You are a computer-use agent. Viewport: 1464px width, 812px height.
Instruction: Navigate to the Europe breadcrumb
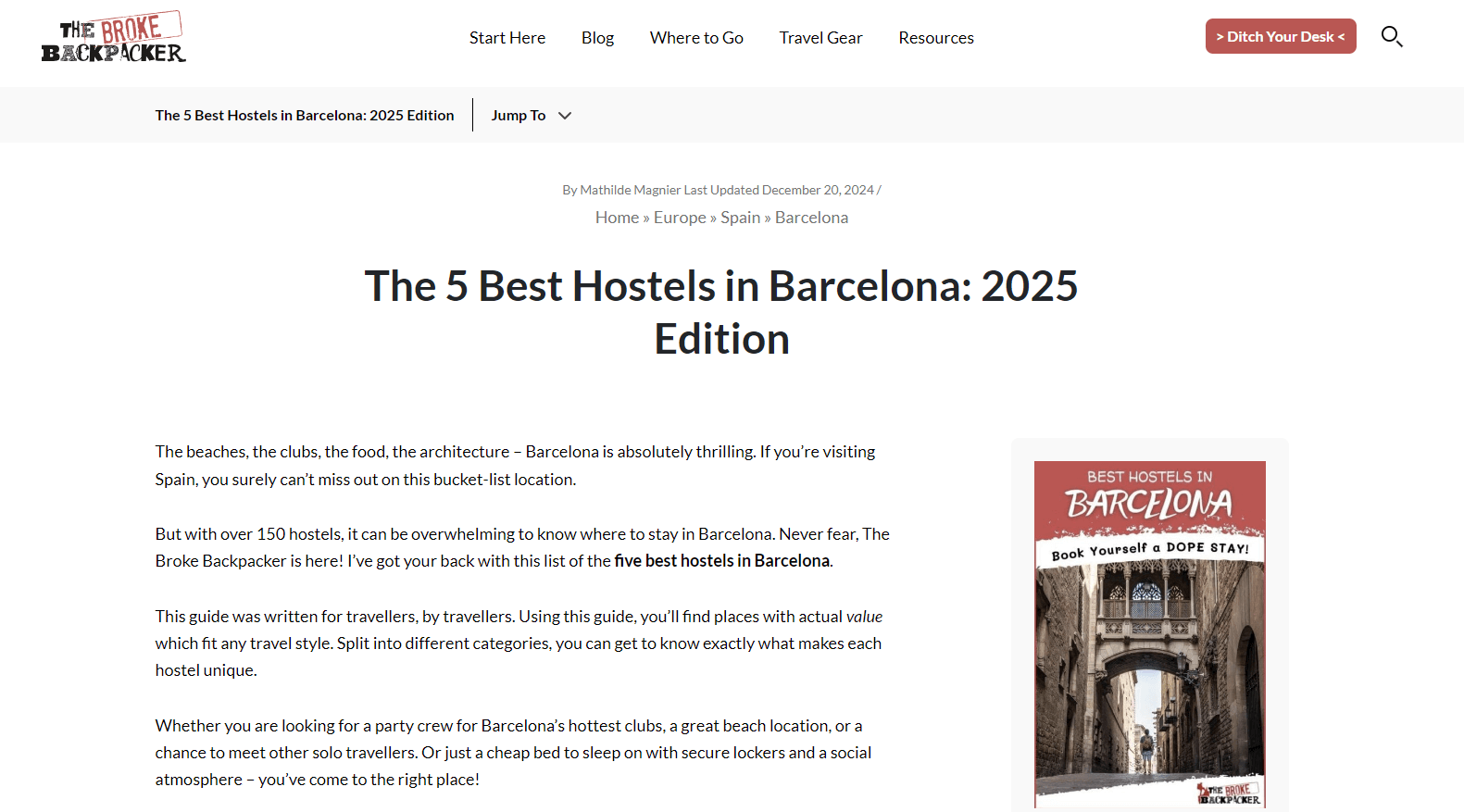tap(680, 218)
